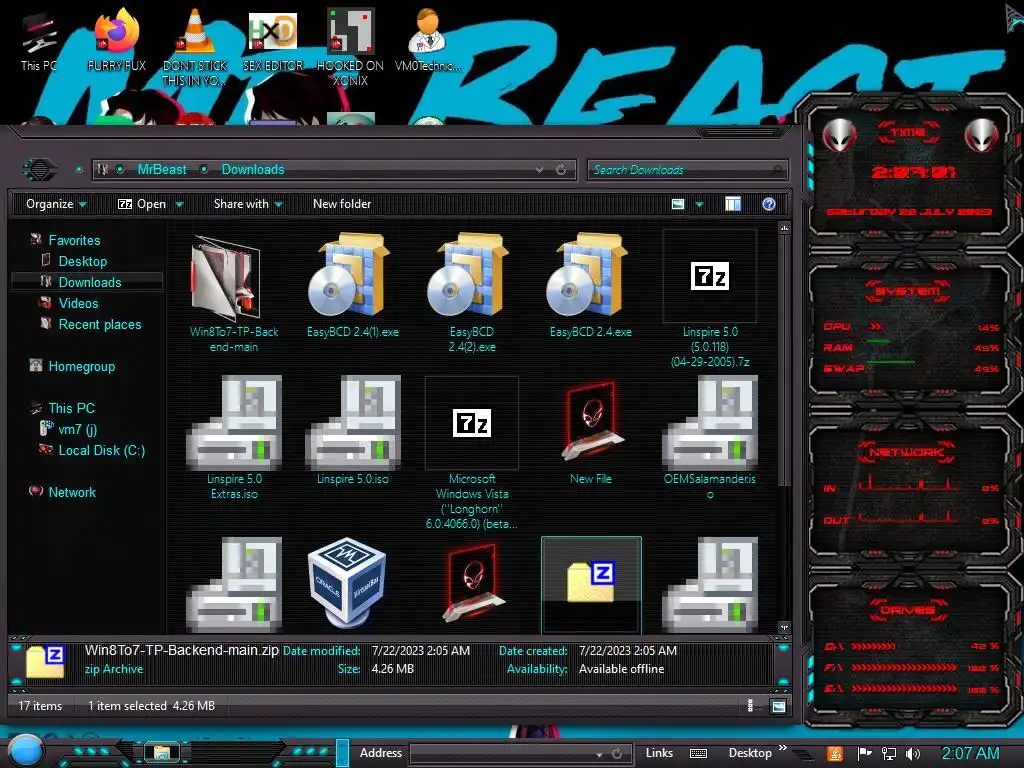Select Desktop under Favorites
Image resolution: width=1024 pixels, height=768 pixels.
[x=83, y=261]
